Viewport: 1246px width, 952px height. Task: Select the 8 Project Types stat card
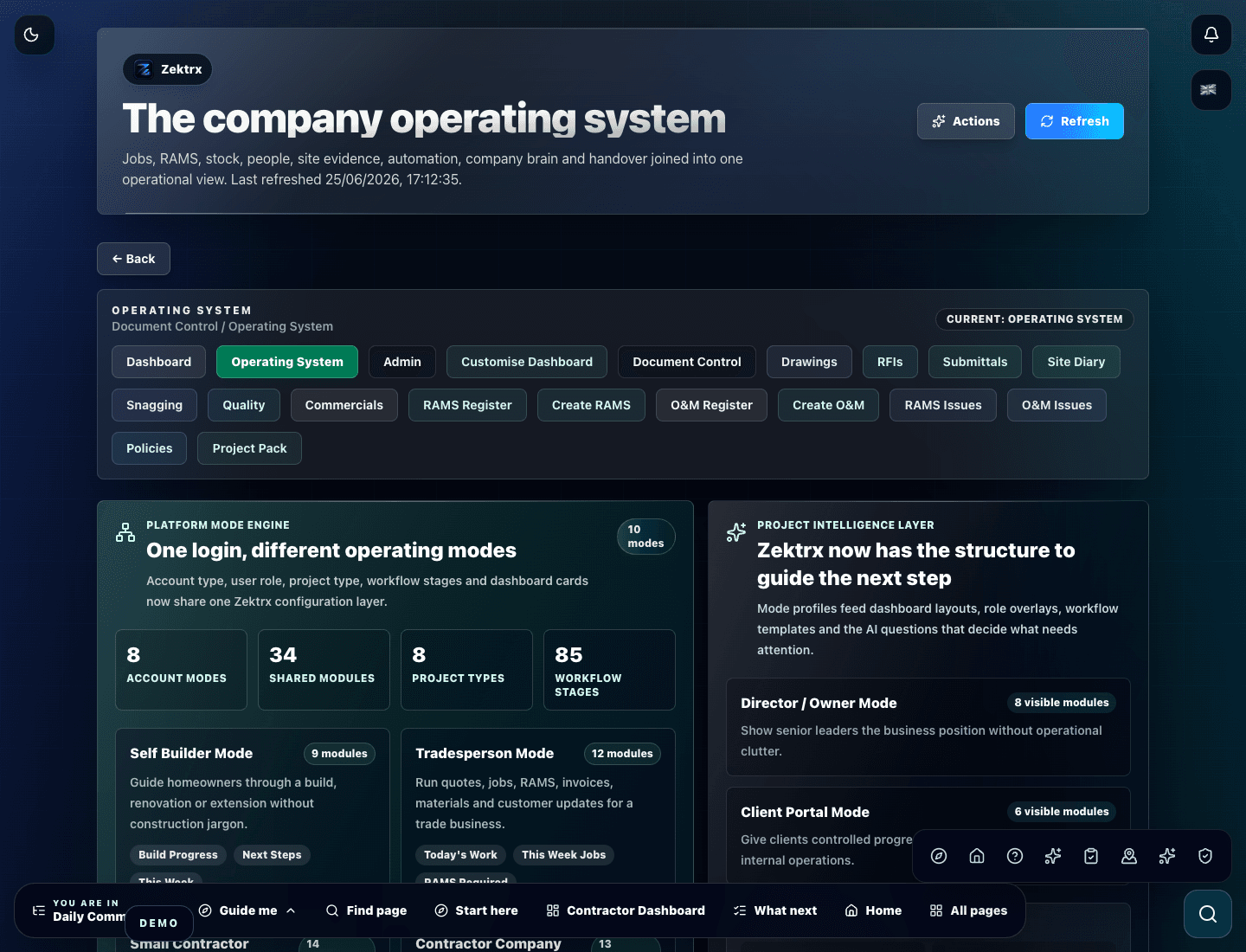(466, 670)
